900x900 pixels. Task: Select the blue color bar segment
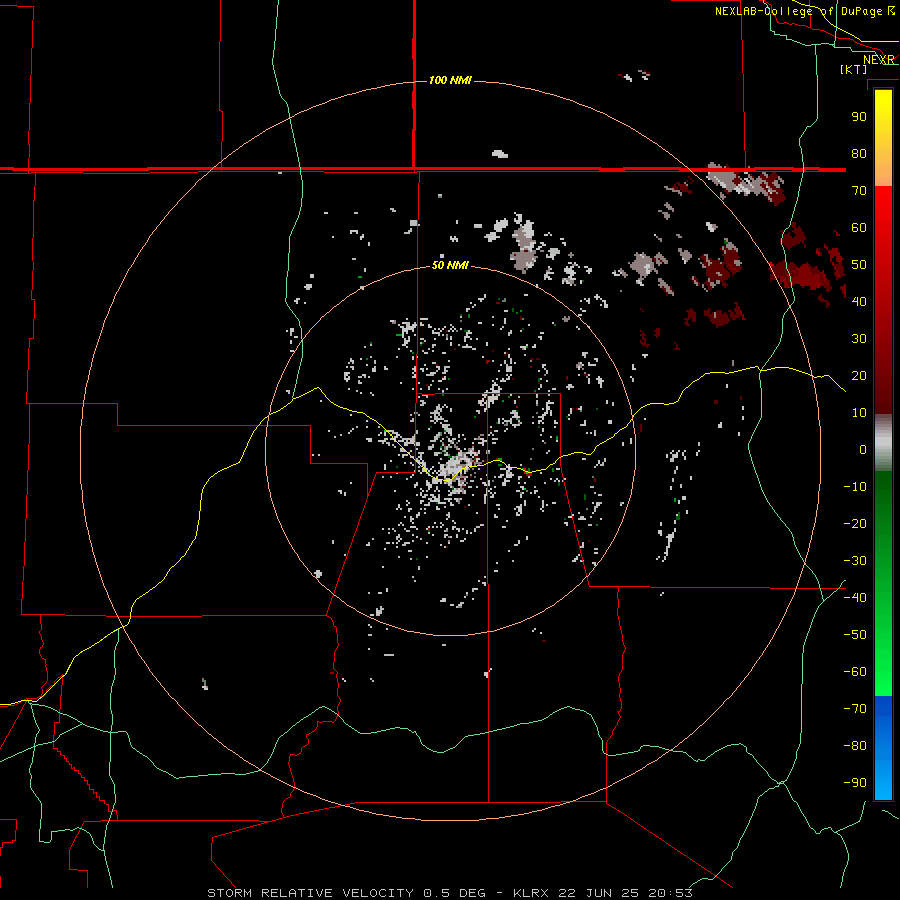(883, 748)
